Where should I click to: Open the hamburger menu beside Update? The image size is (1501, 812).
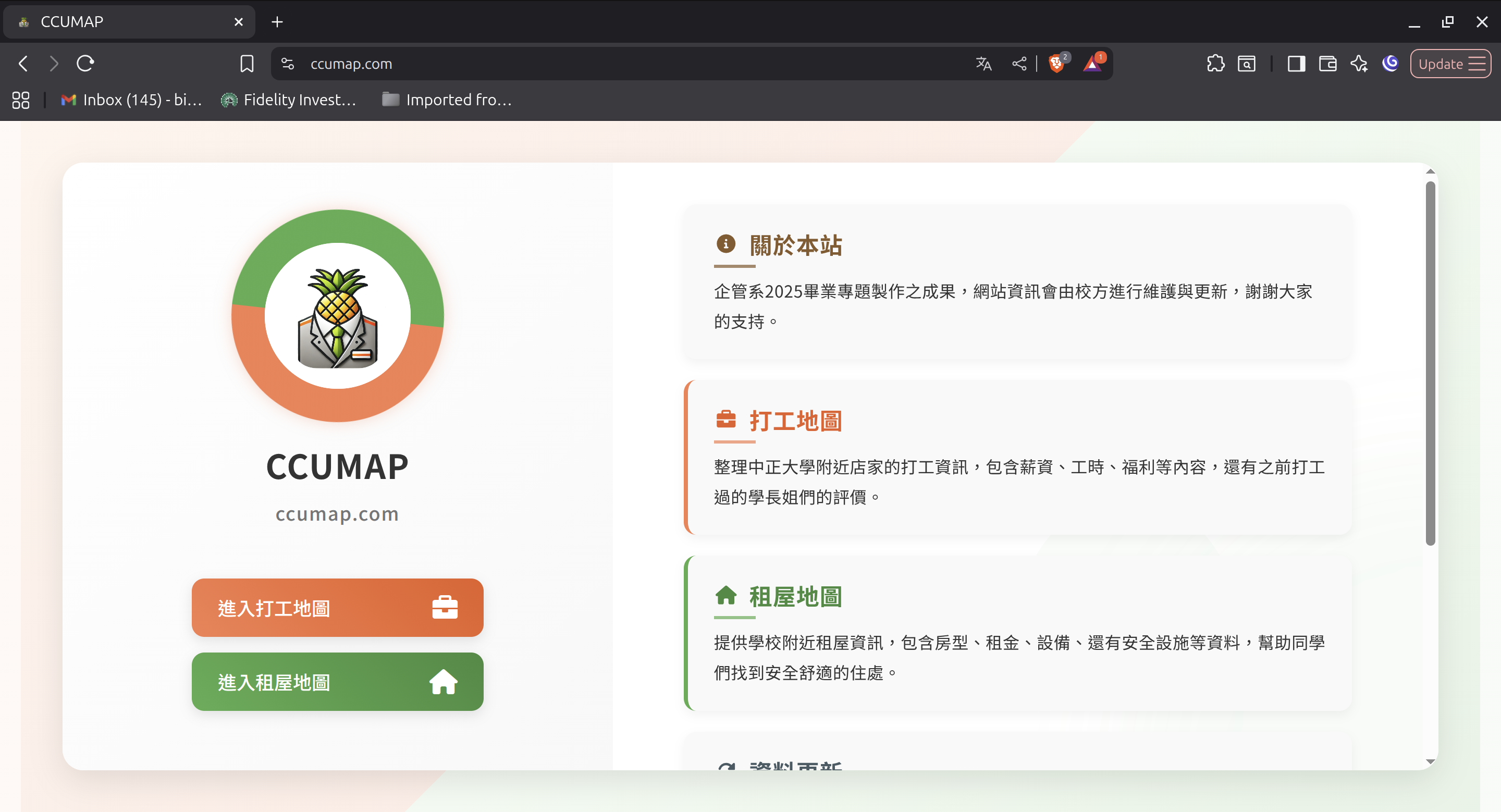(1475, 64)
